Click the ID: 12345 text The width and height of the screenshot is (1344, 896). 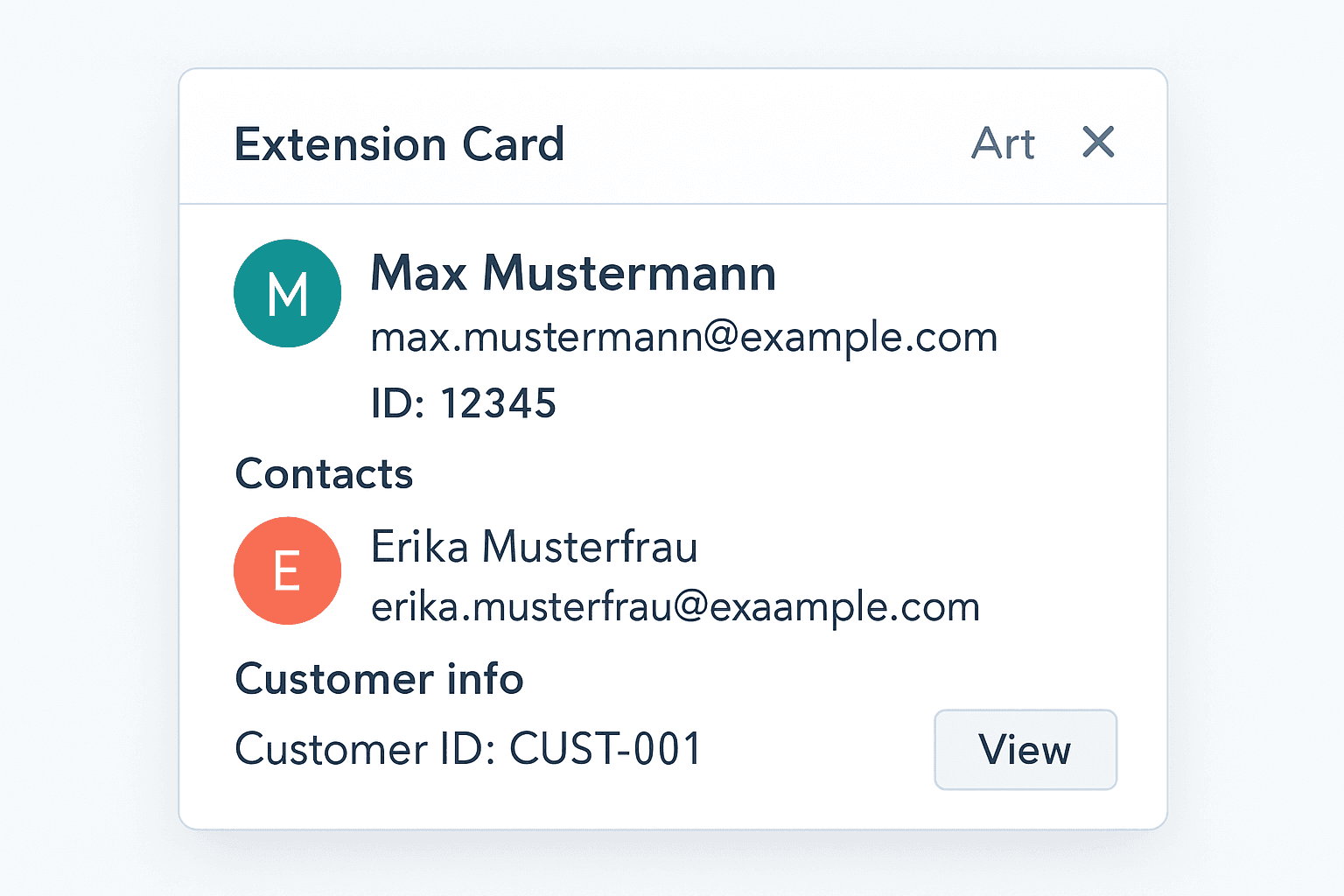[463, 403]
